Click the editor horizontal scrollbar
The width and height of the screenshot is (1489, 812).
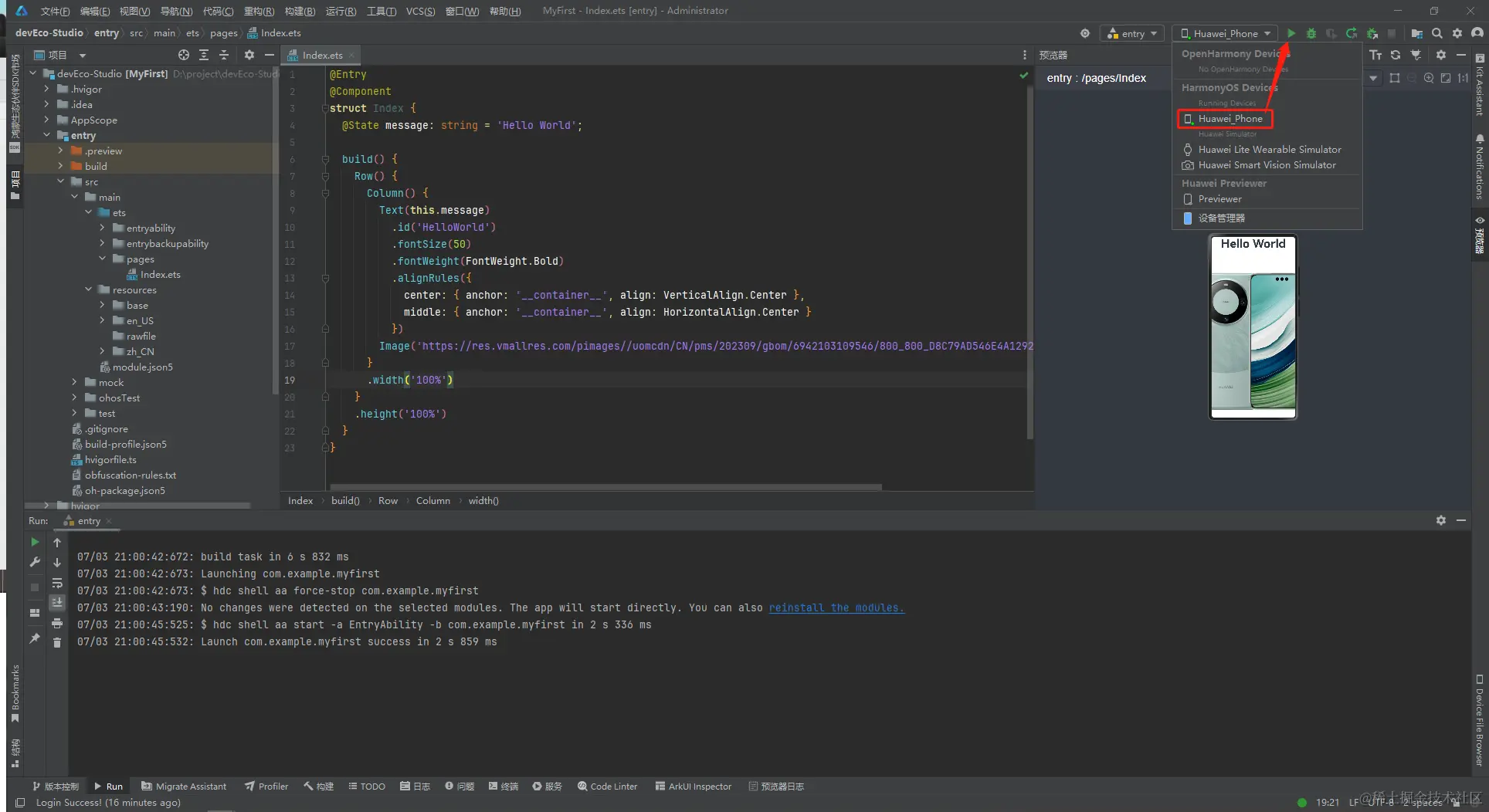605,487
